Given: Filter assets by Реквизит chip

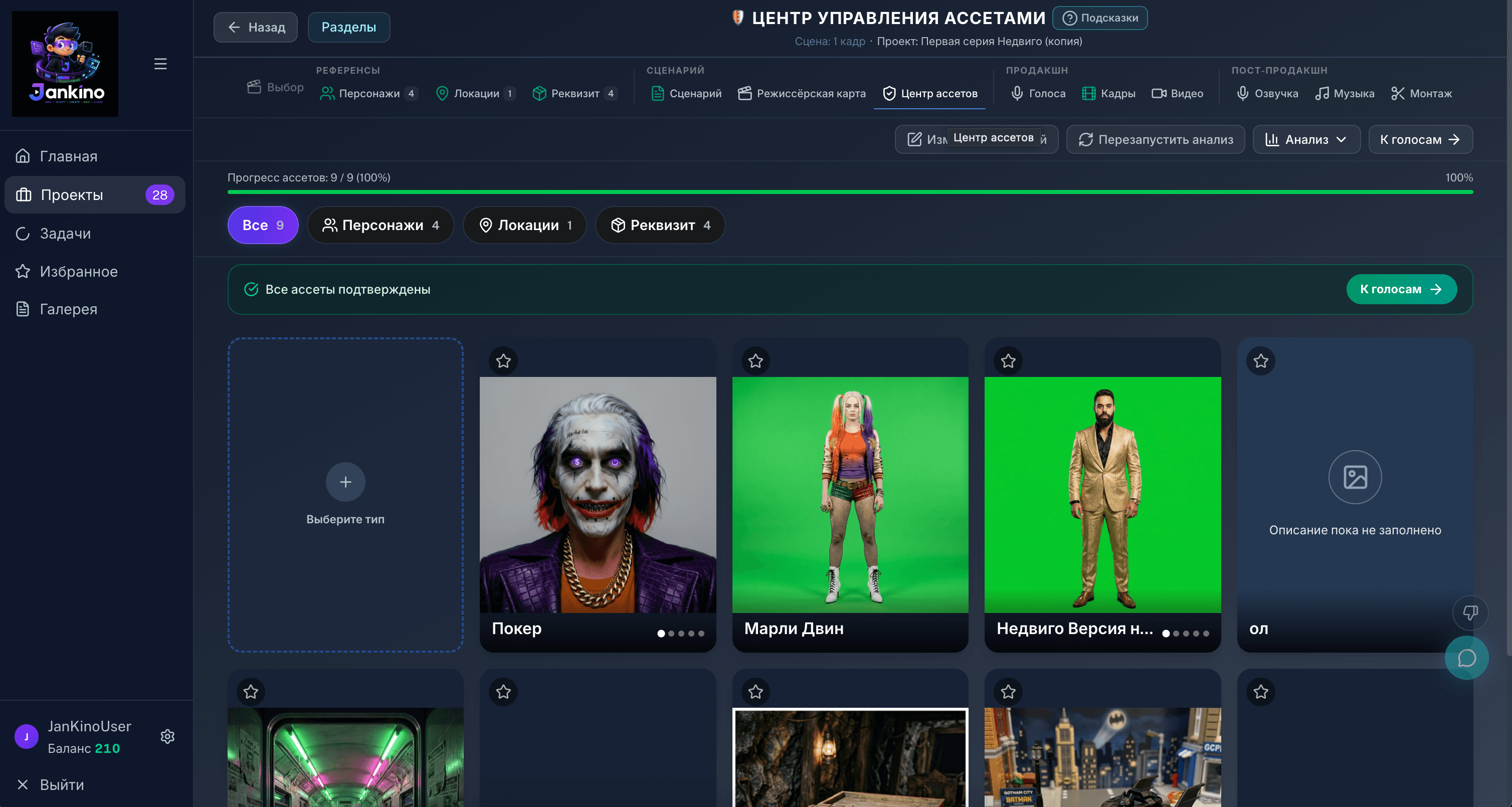Looking at the screenshot, I should click(x=660, y=225).
